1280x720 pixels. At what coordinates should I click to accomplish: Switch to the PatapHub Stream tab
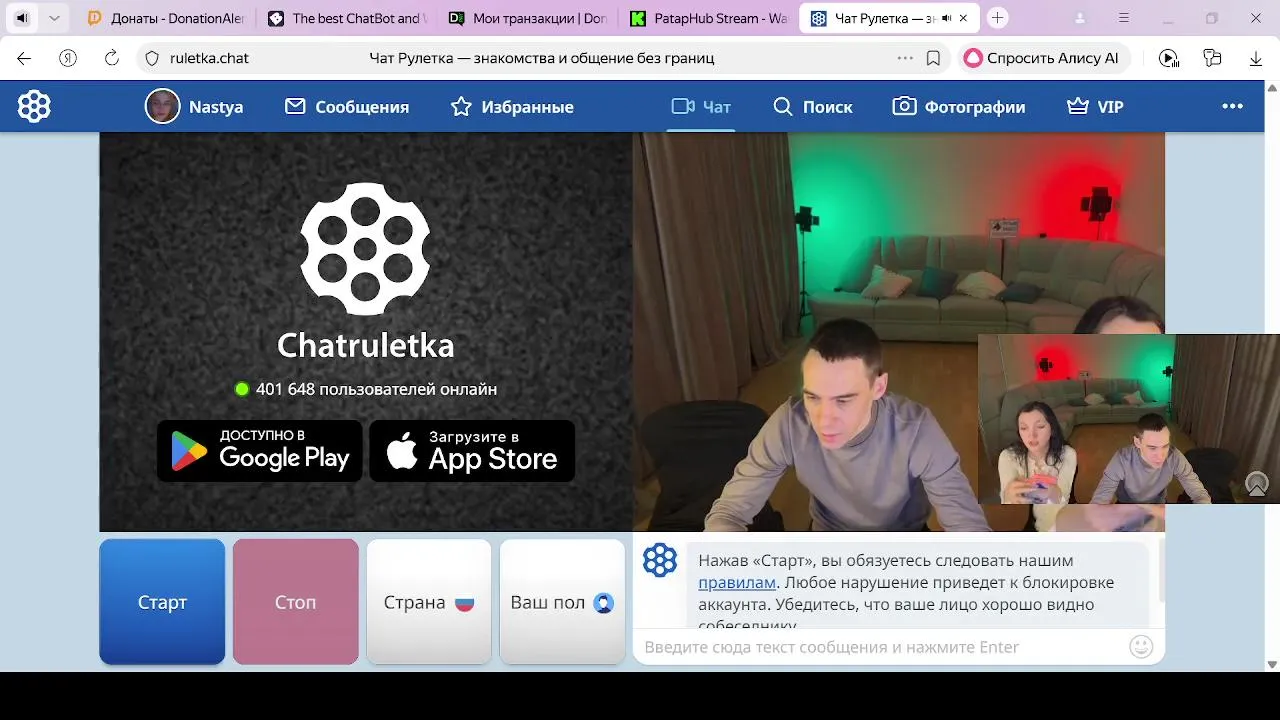click(708, 18)
